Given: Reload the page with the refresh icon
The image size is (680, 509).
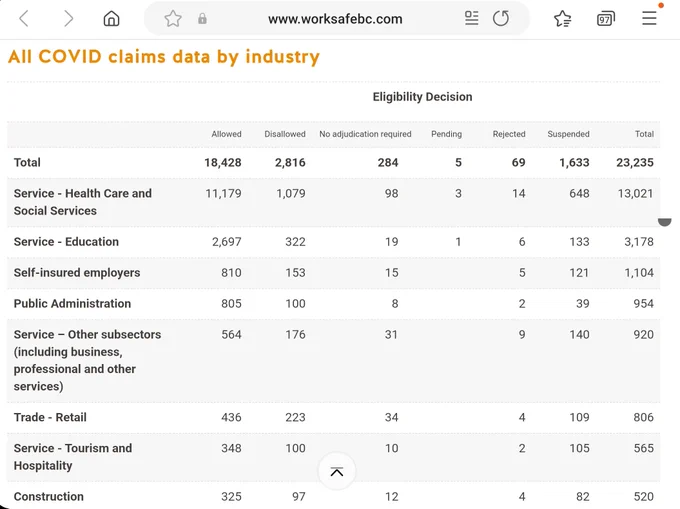Looking at the screenshot, I should (x=501, y=18).
